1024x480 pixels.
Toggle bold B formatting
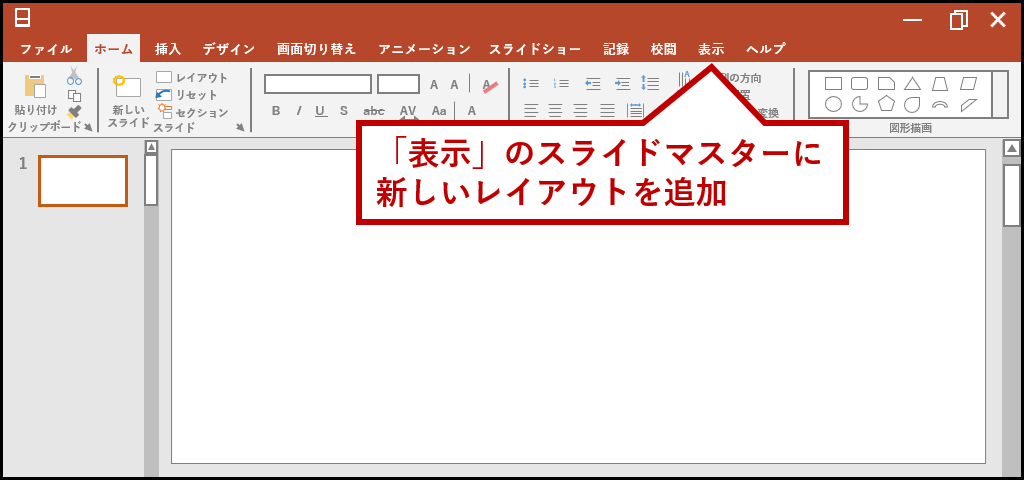[x=276, y=111]
